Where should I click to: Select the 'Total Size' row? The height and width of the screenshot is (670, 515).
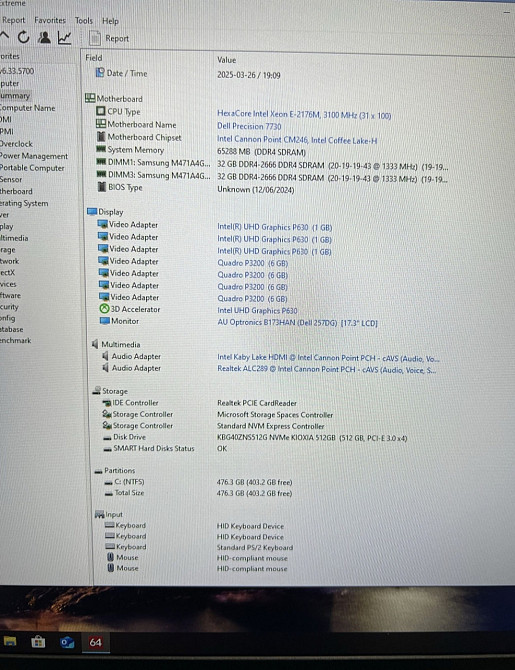[199, 493]
